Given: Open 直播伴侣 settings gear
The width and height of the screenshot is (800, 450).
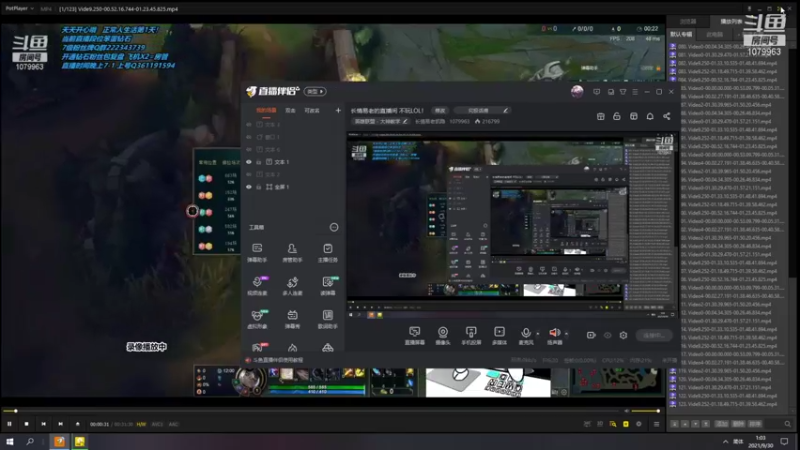Looking at the screenshot, I should (623, 335).
